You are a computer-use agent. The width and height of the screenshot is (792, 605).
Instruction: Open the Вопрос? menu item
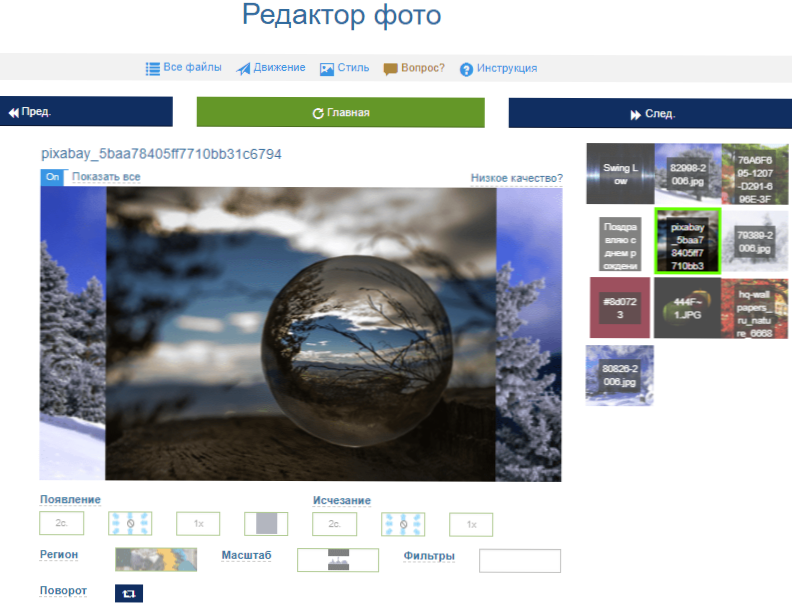click(x=414, y=68)
